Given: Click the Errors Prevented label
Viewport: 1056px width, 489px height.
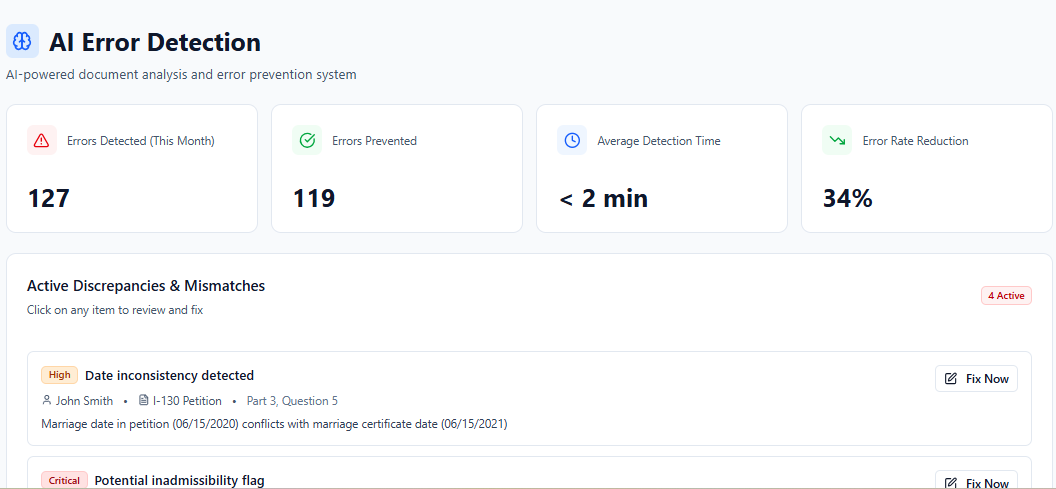Looking at the screenshot, I should [374, 141].
